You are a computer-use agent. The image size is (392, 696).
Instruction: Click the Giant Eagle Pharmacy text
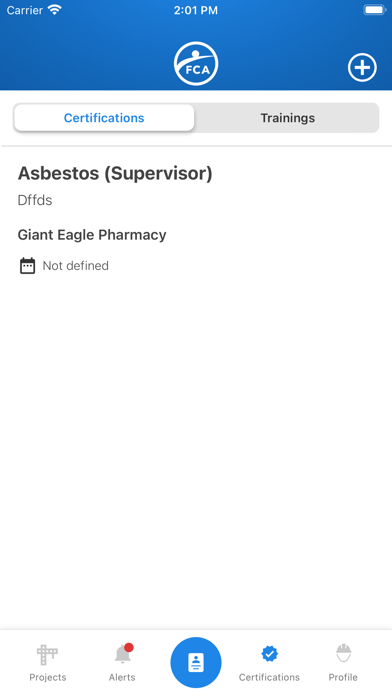(92, 235)
